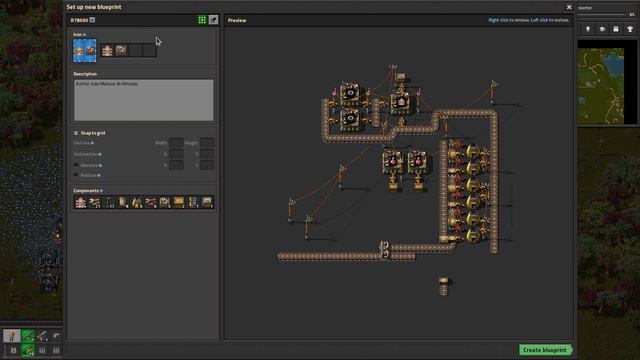Enable the Snap to grid checkbox

pyautogui.click(x=76, y=133)
